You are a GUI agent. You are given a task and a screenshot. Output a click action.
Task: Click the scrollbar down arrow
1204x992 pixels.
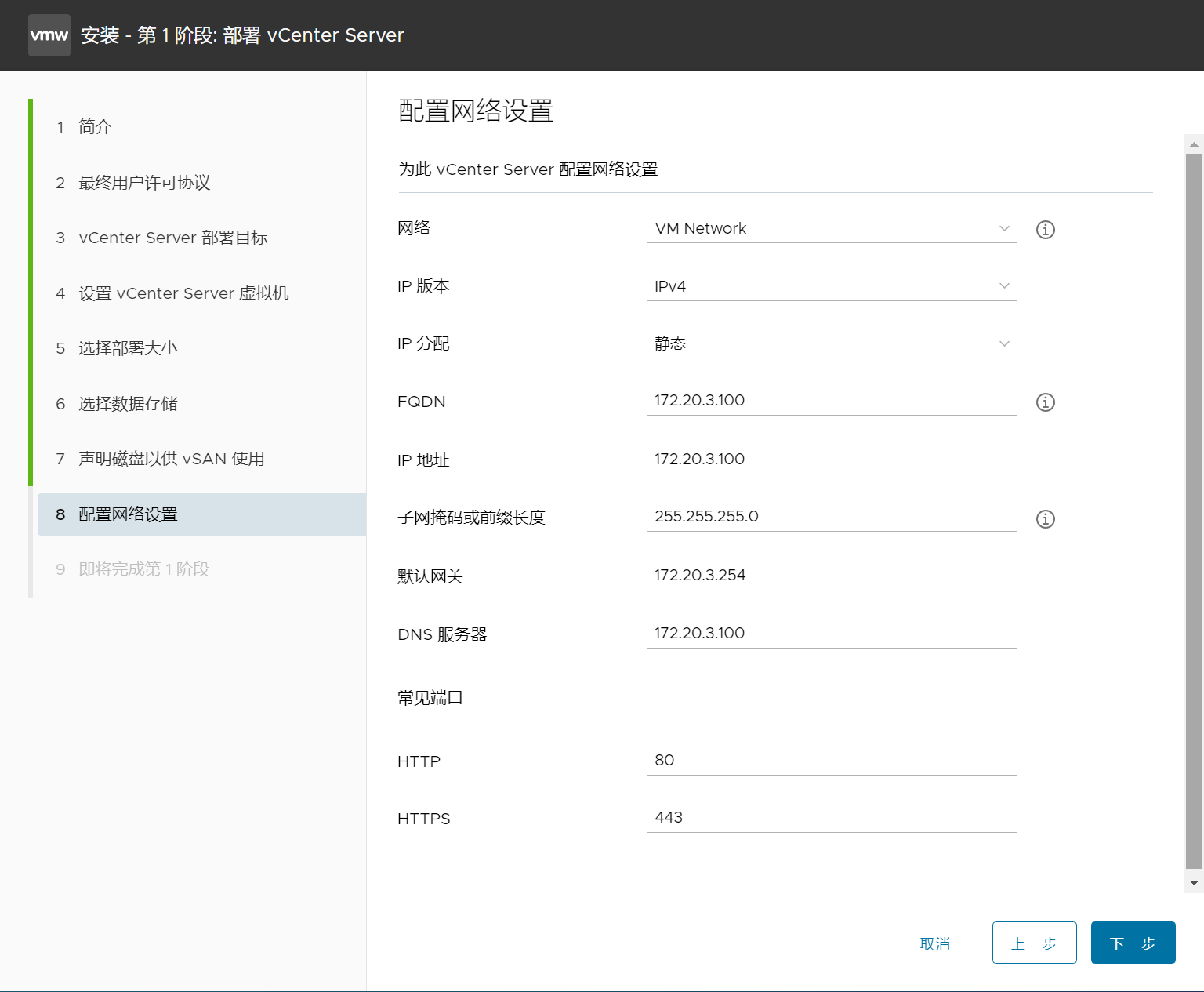(x=1194, y=883)
